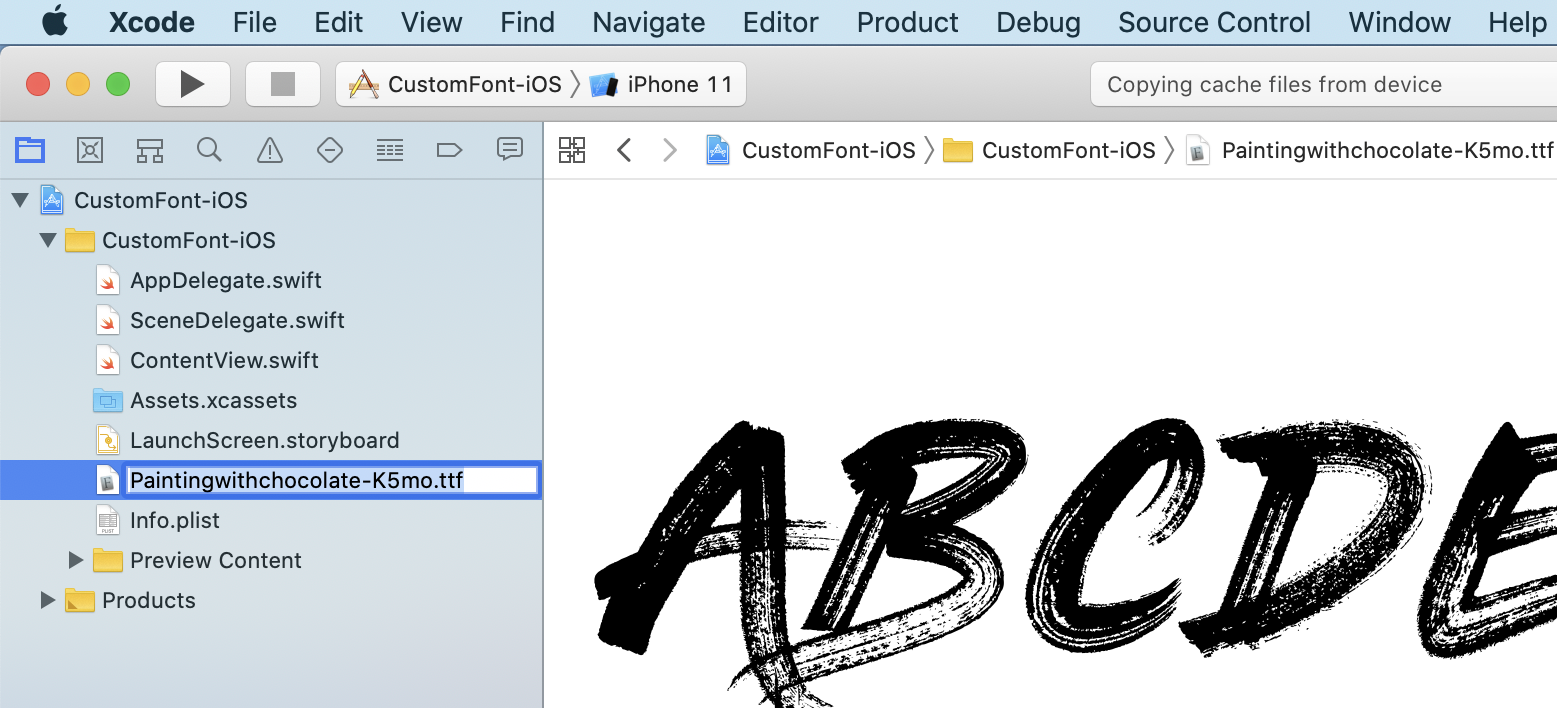The width and height of the screenshot is (1557, 708).
Task: Show the Issue navigator warning icon
Action: (269, 150)
